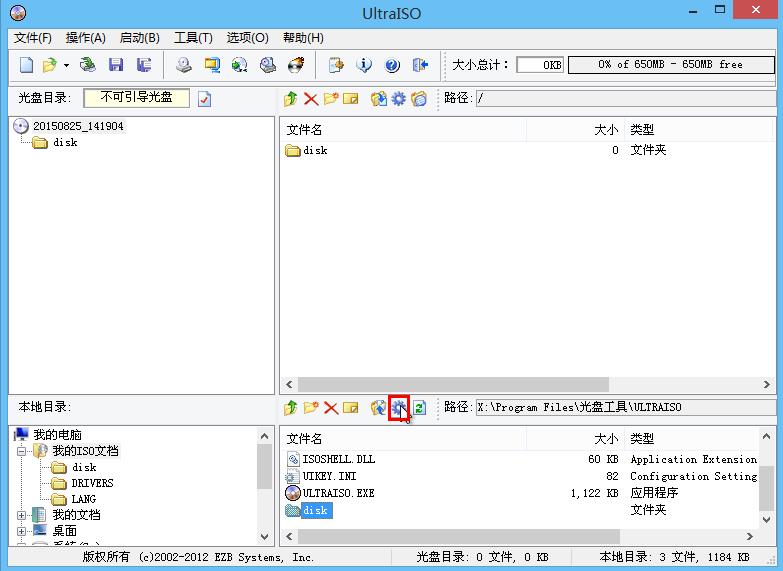
Task: Click the Make CD/DVD image drive icon
Action: pyautogui.click(x=184, y=65)
